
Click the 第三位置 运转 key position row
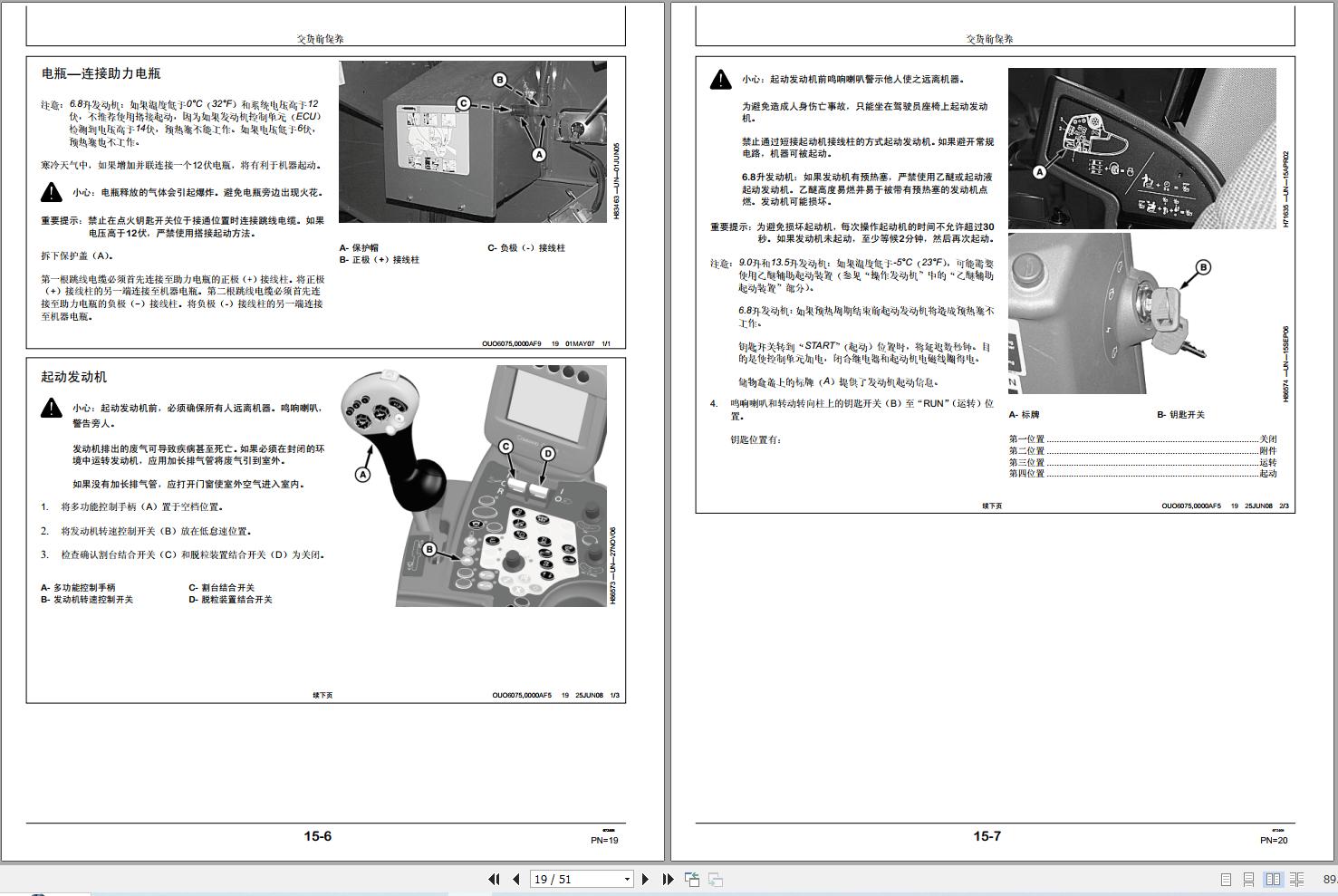tap(1142, 462)
